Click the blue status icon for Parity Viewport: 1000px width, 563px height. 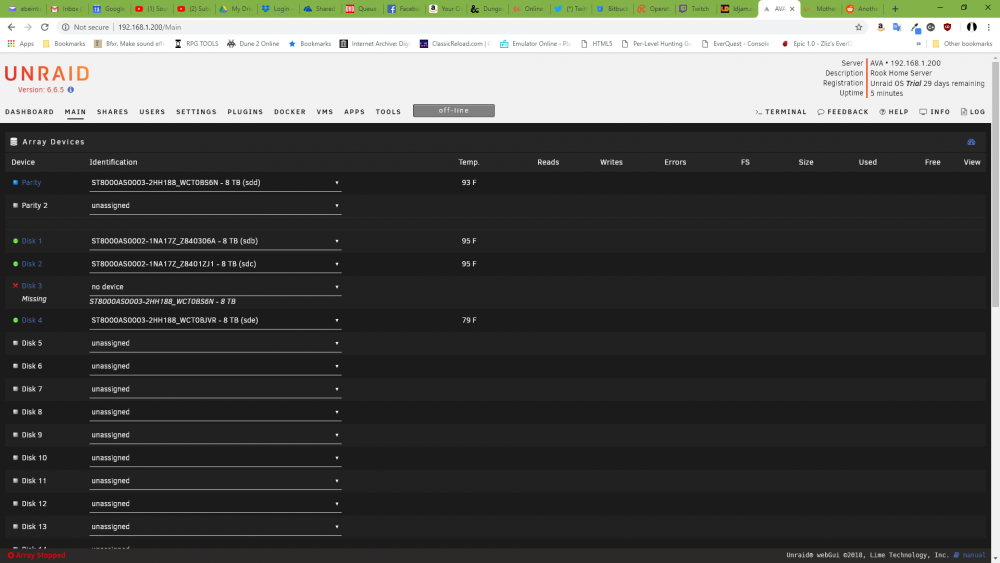click(15, 182)
